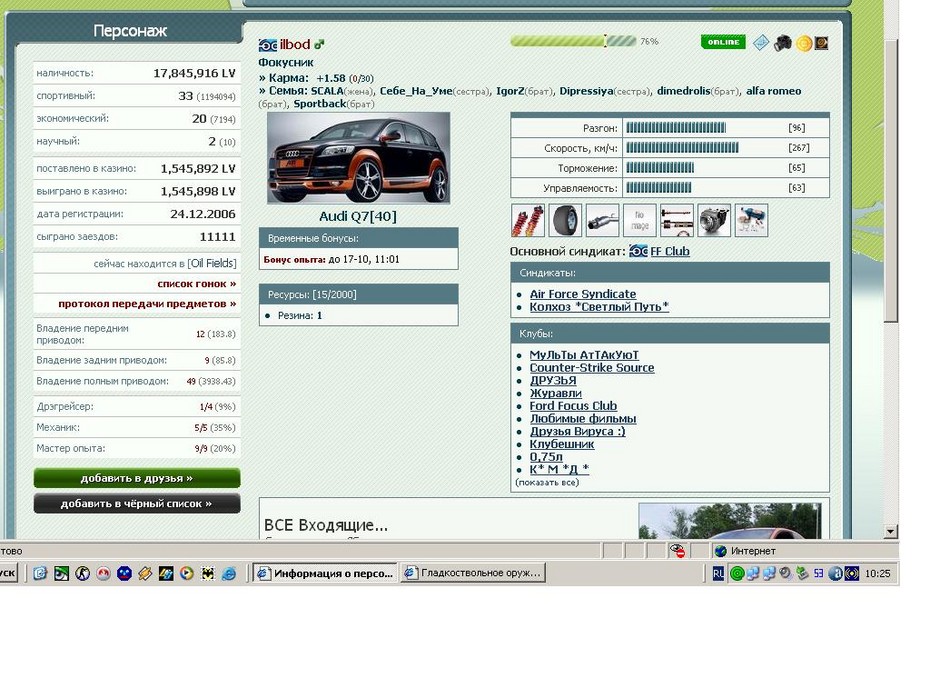This screenshot has width=930, height=698.
Task: Click the Internet zone globe in status bar
Action: (x=721, y=551)
